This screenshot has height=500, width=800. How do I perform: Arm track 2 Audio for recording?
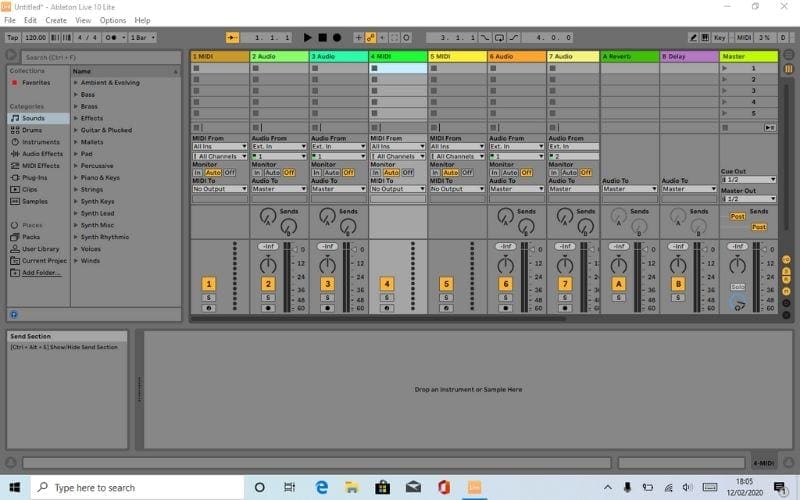pyautogui.click(x=268, y=309)
